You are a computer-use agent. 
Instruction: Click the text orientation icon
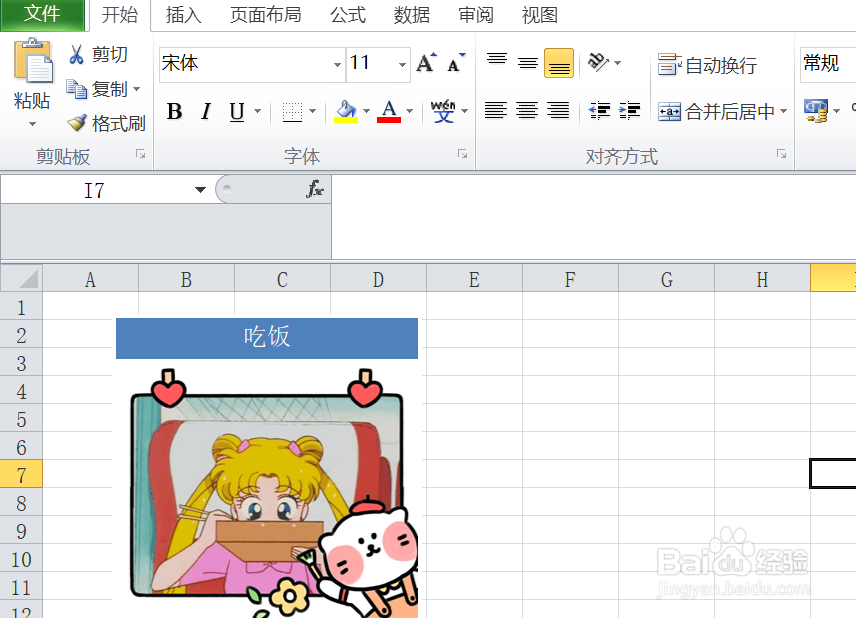coord(598,62)
